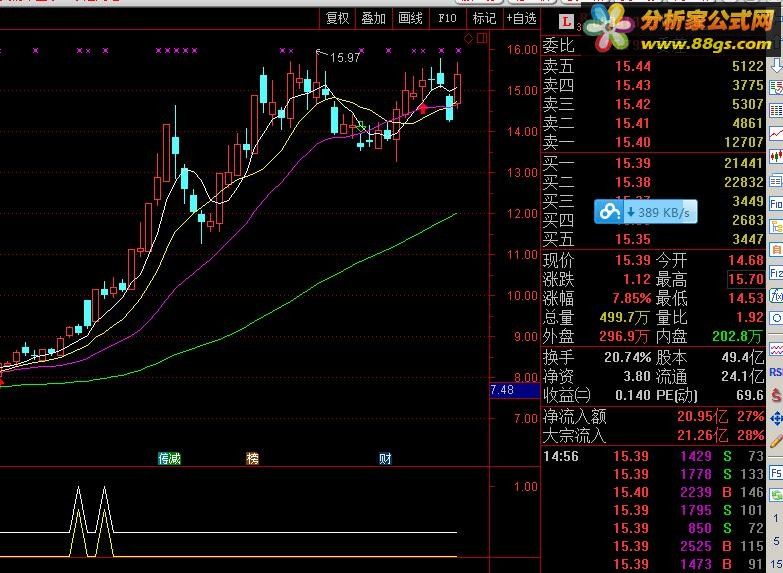
Task: Click the 总量 499.7万 value
Action: [624, 317]
